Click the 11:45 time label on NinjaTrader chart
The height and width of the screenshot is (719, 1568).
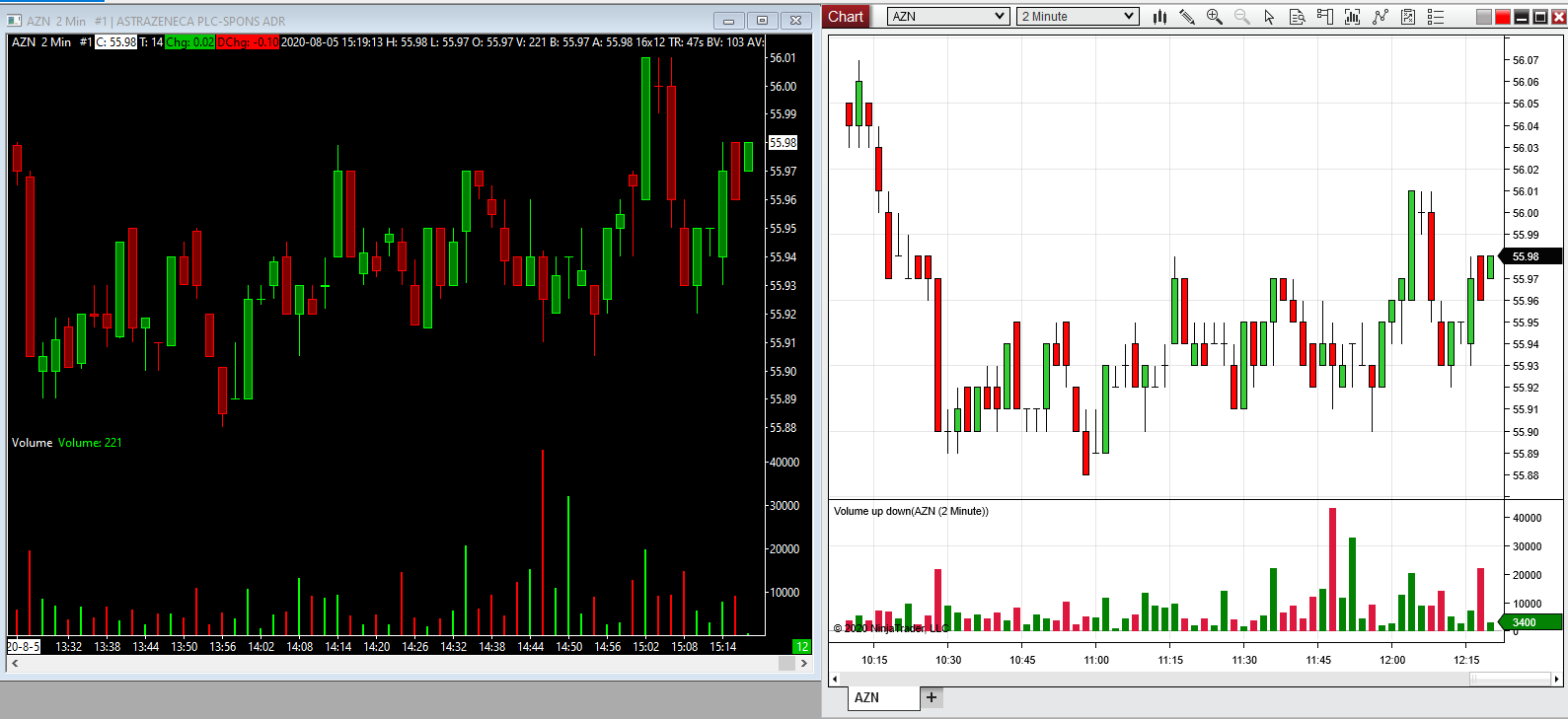tap(1318, 660)
